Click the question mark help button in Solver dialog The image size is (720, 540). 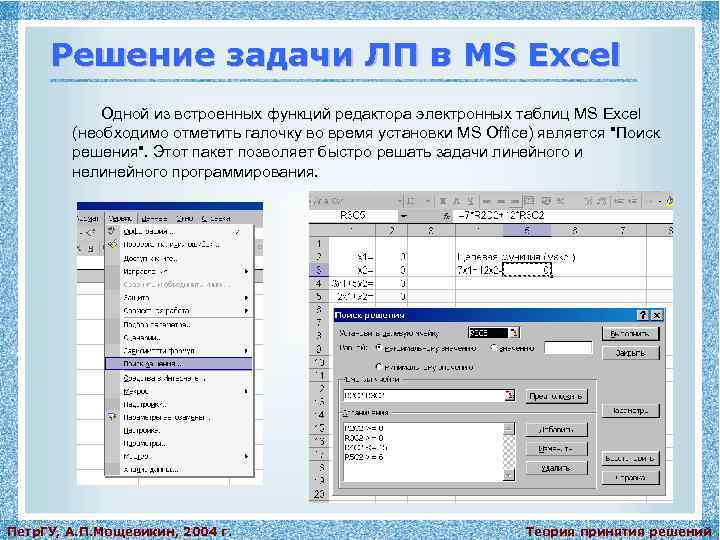[x=642, y=315]
